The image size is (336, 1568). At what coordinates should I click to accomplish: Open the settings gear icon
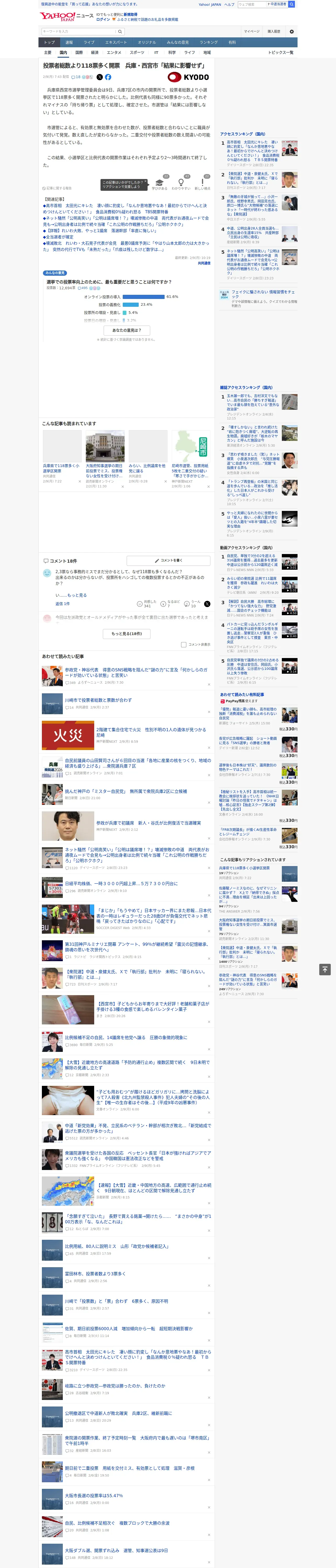292,32
